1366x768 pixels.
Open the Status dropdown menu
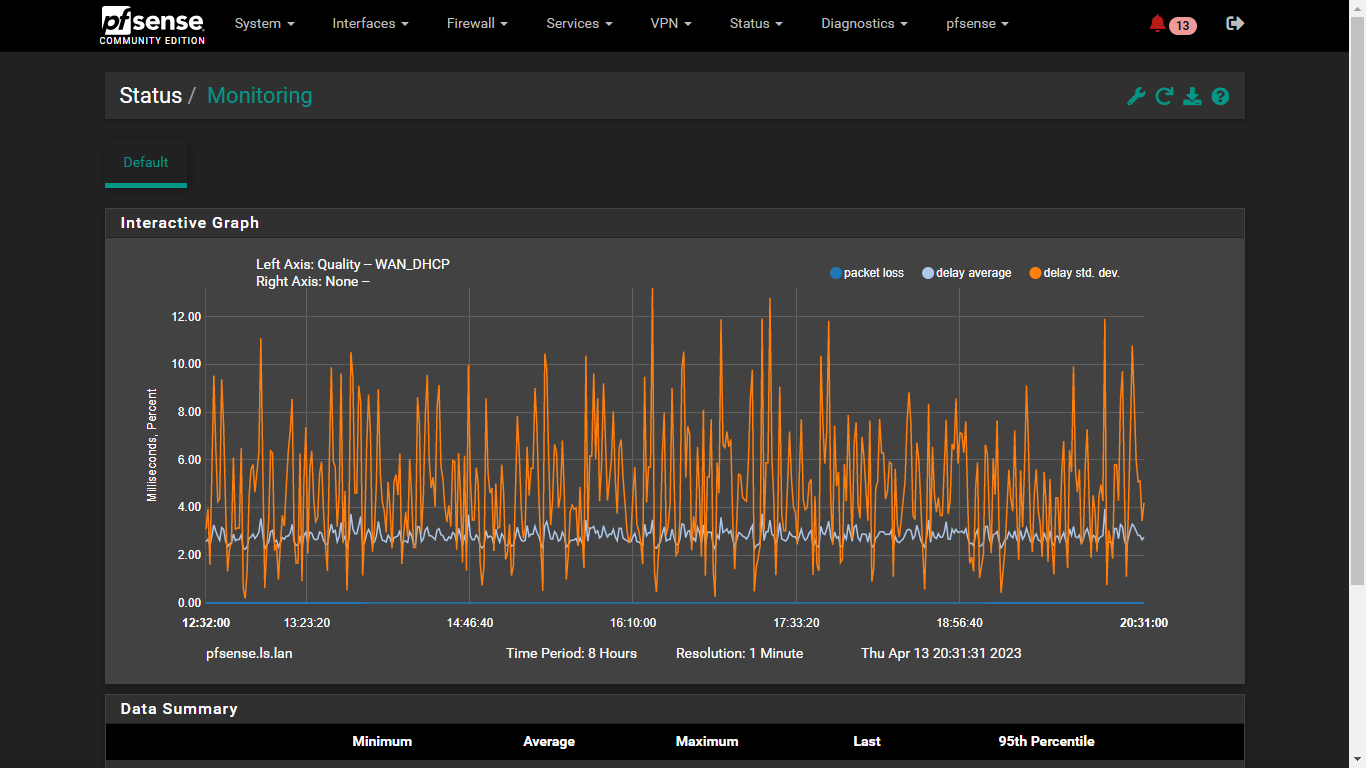[756, 23]
